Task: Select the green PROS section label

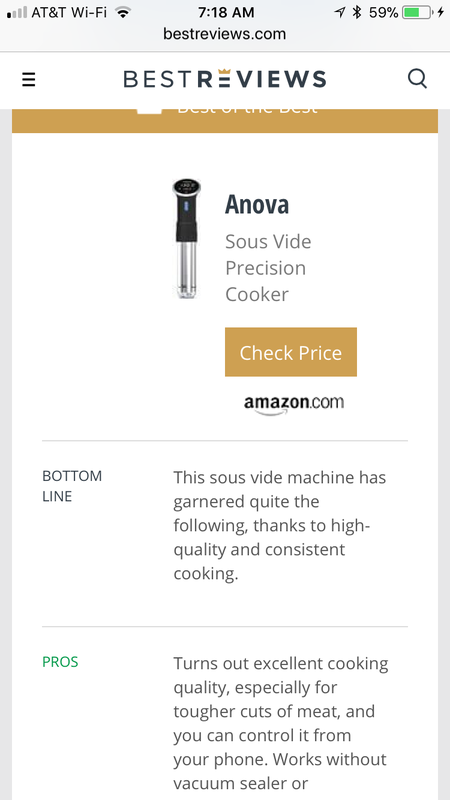Action: 60,662
